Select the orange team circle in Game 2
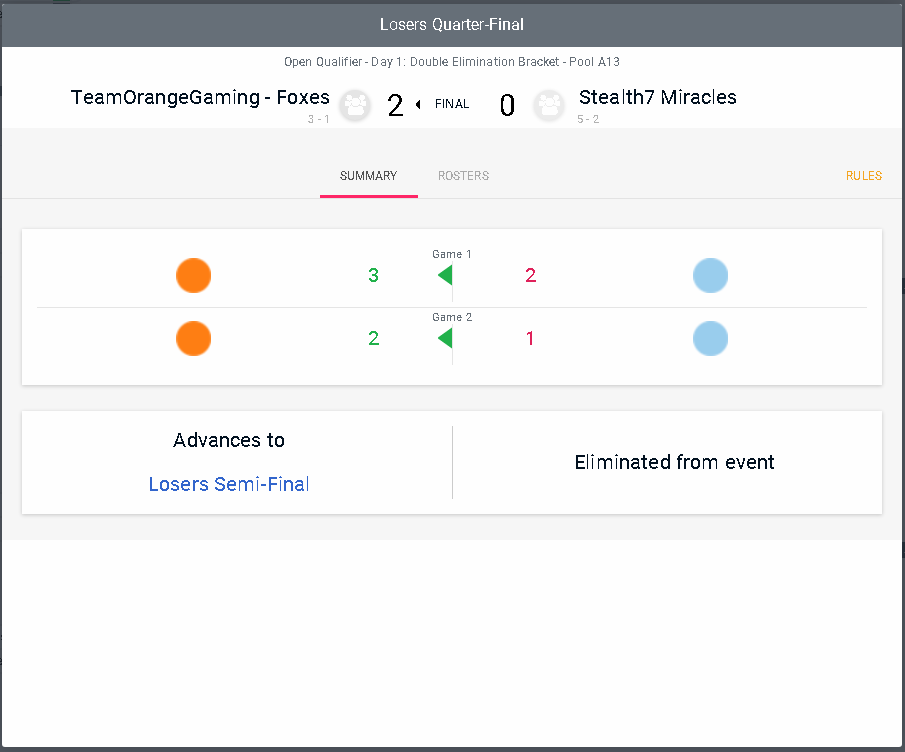 [193, 338]
